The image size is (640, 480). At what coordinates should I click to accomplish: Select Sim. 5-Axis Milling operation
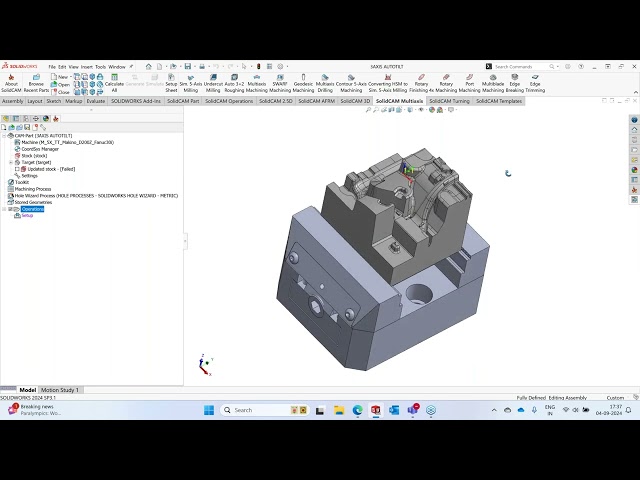click(191, 83)
